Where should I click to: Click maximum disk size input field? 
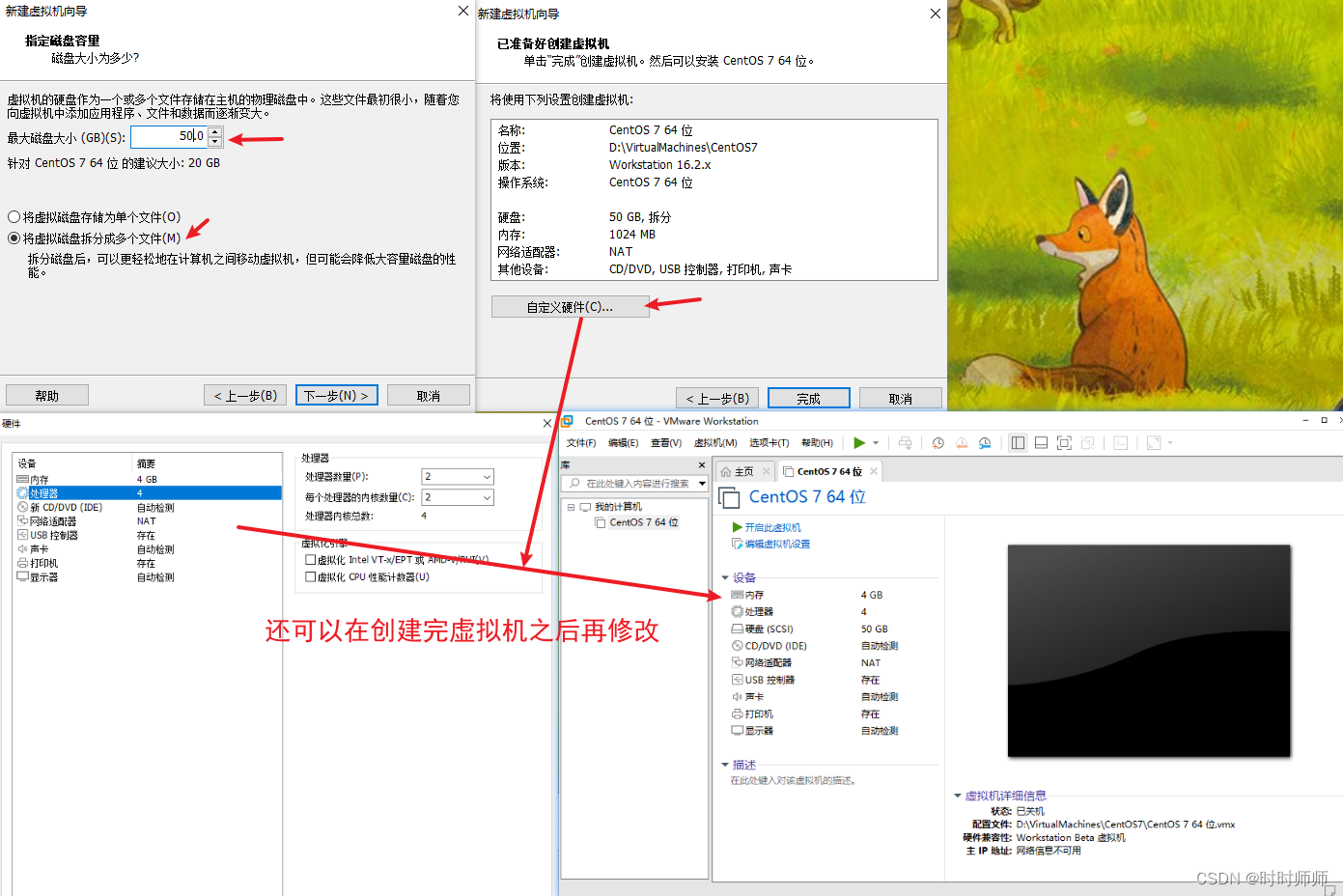(169, 137)
